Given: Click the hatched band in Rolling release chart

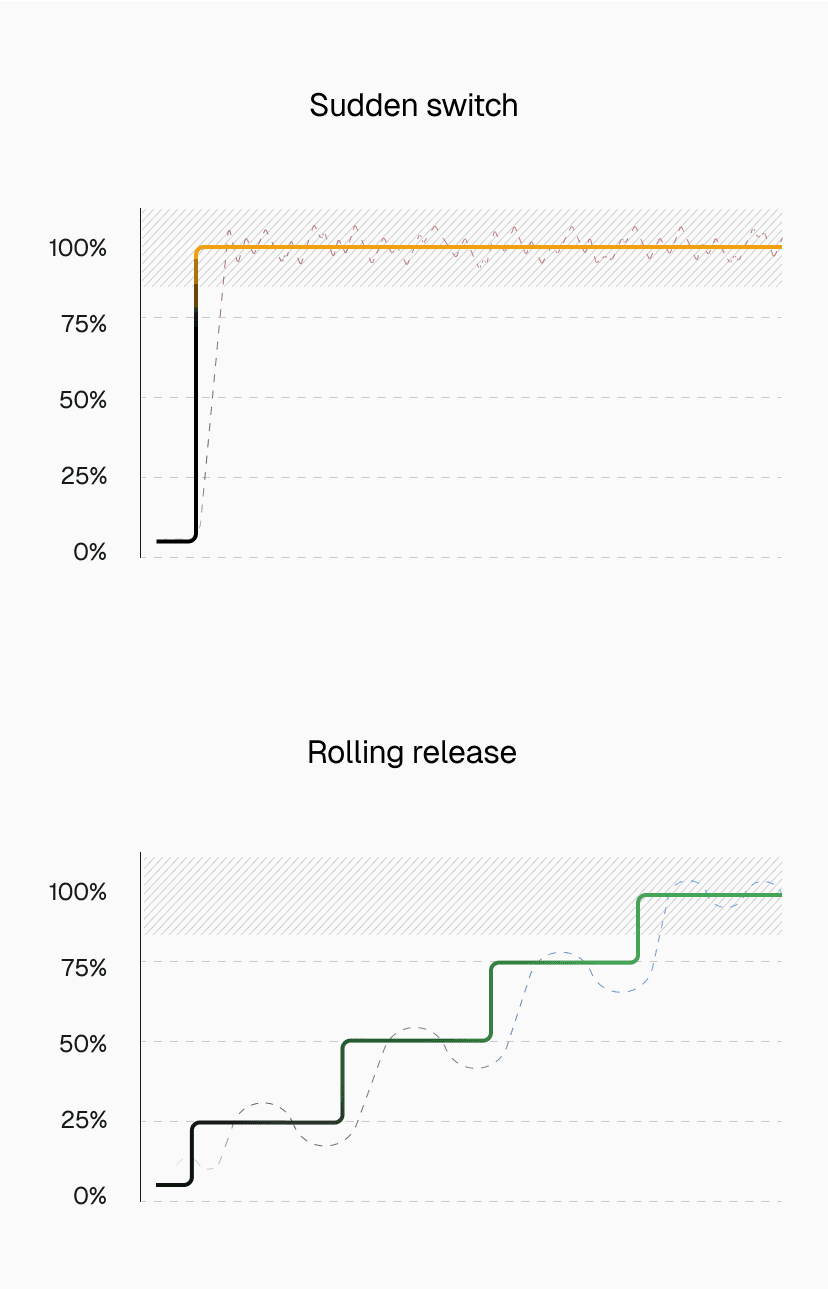Looking at the screenshot, I should click(x=400, y=900).
